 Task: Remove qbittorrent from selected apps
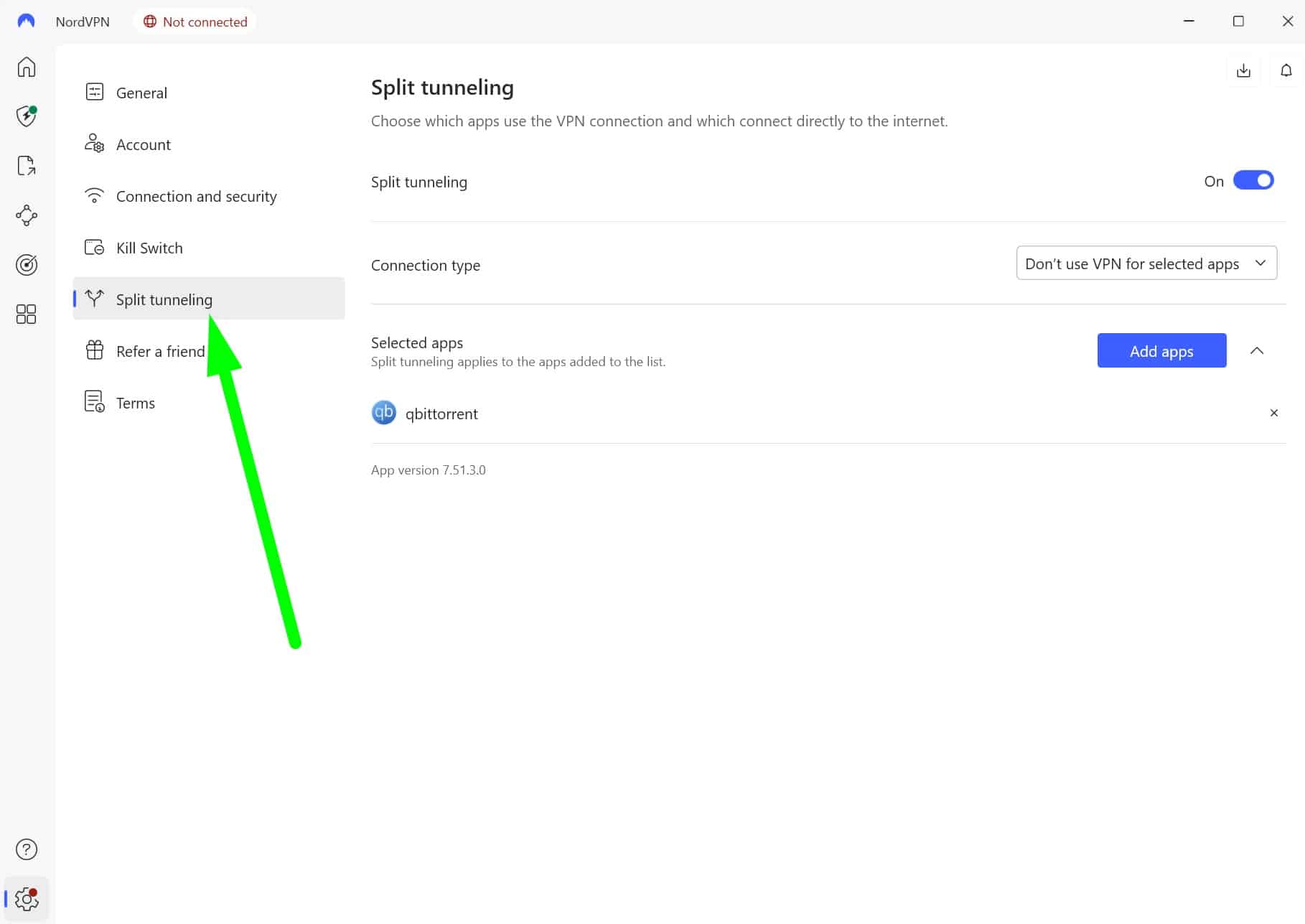tap(1273, 413)
